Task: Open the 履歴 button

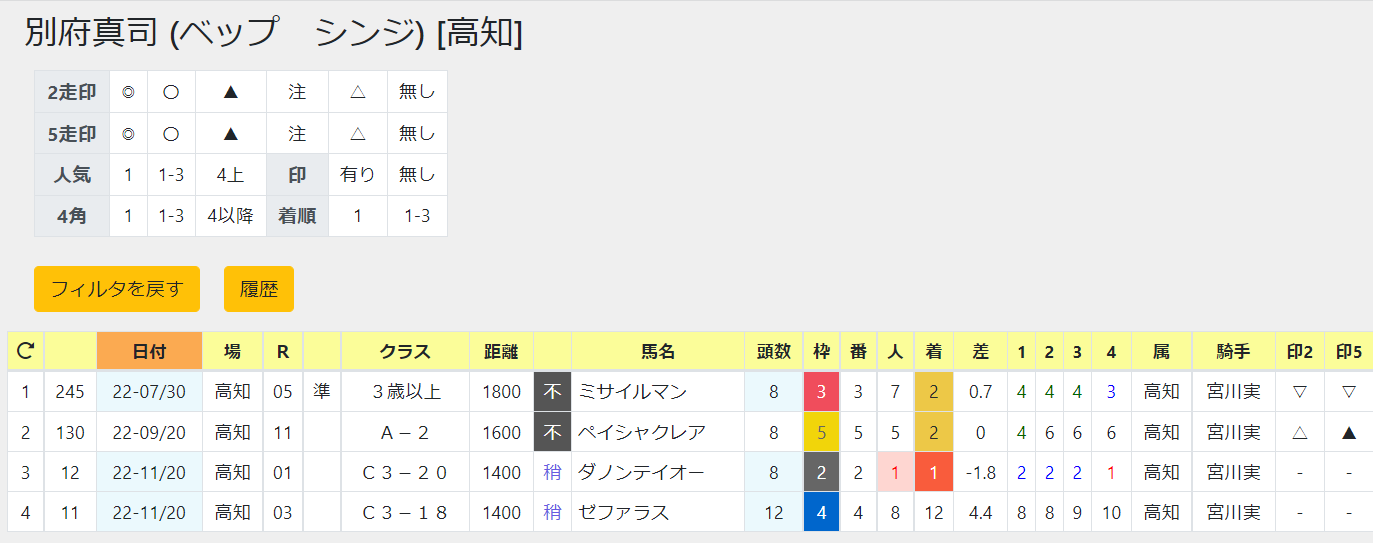Action: click(x=259, y=289)
